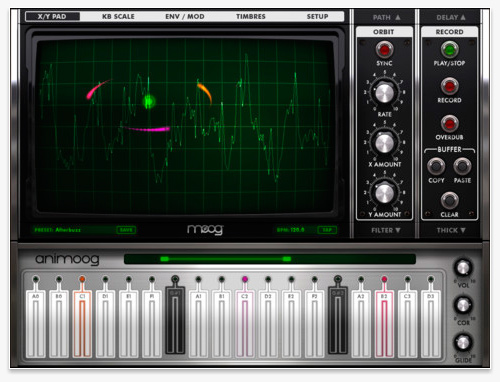Play the black G#1 key
This screenshot has width=500, height=382.
(175, 320)
